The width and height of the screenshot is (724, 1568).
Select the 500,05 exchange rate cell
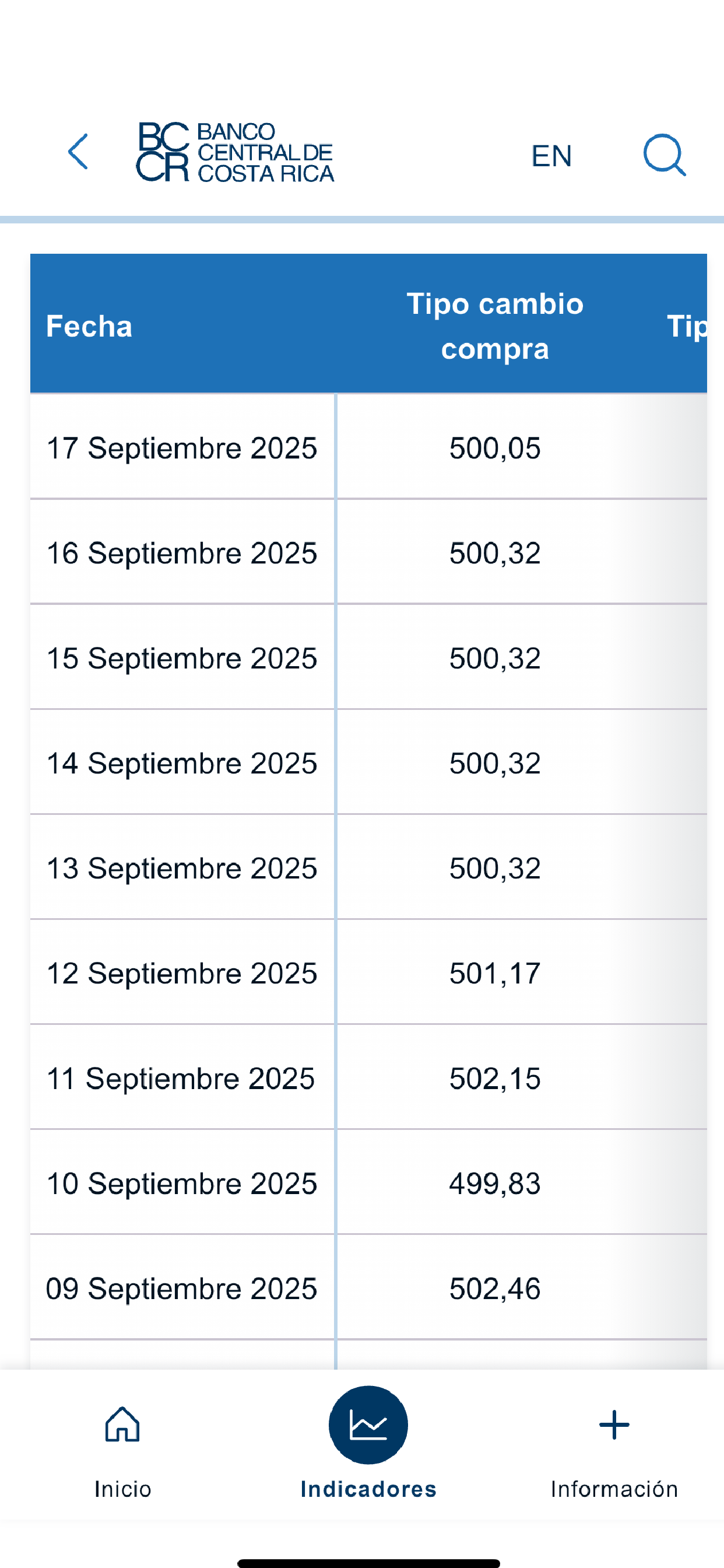(x=495, y=448)
